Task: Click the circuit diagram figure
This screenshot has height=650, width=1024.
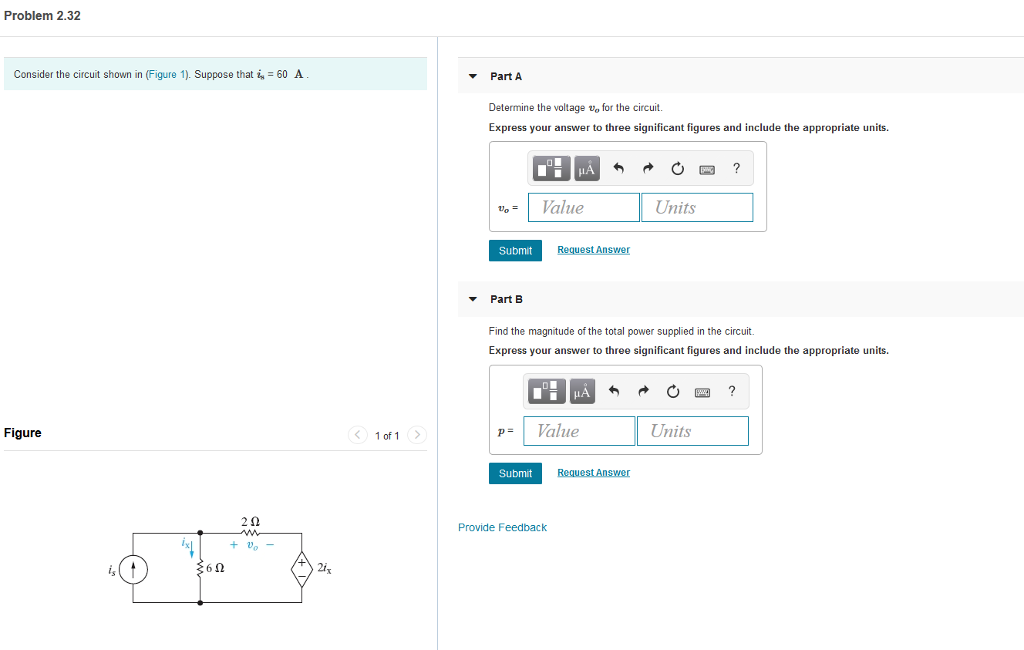Action: point(221,562)
